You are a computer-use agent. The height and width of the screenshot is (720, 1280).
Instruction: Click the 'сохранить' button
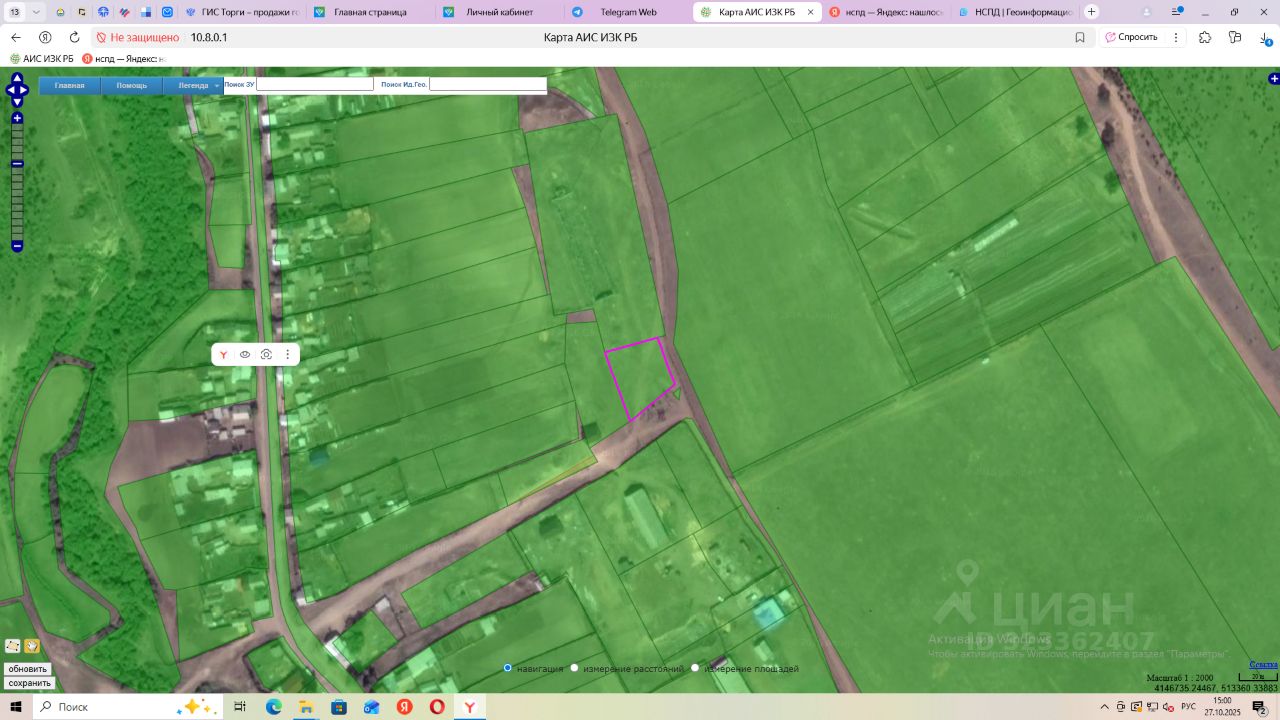[29, 683]
